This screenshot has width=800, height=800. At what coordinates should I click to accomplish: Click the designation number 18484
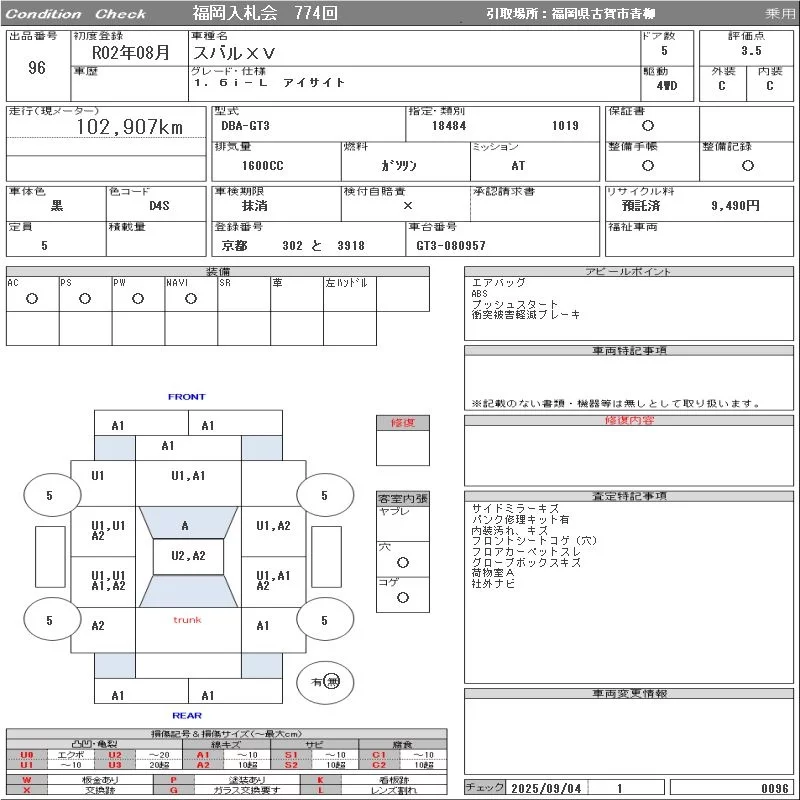point(449,126)
